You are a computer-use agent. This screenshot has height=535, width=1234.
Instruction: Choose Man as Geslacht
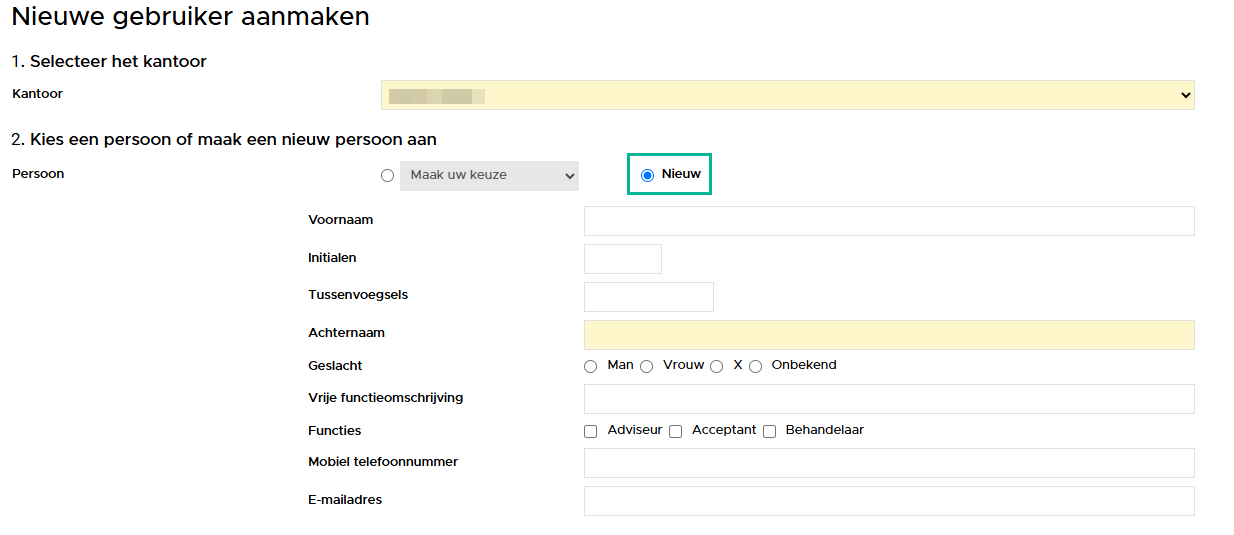point(590,367)
